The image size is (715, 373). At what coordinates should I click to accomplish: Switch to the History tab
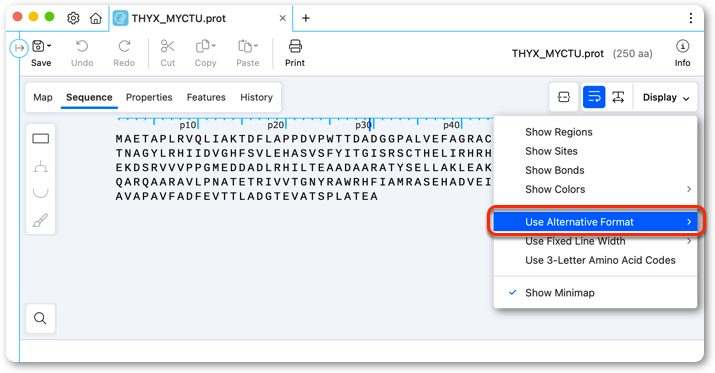coord(256,97)
